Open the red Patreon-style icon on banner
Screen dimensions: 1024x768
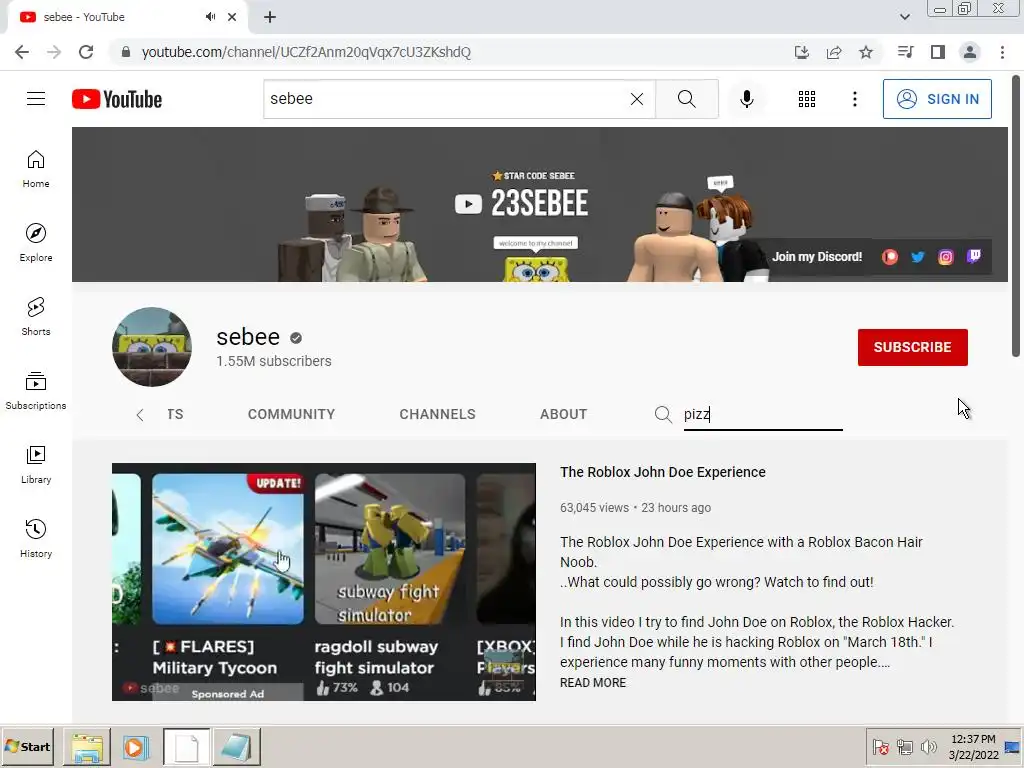click(x=889, y=257)
